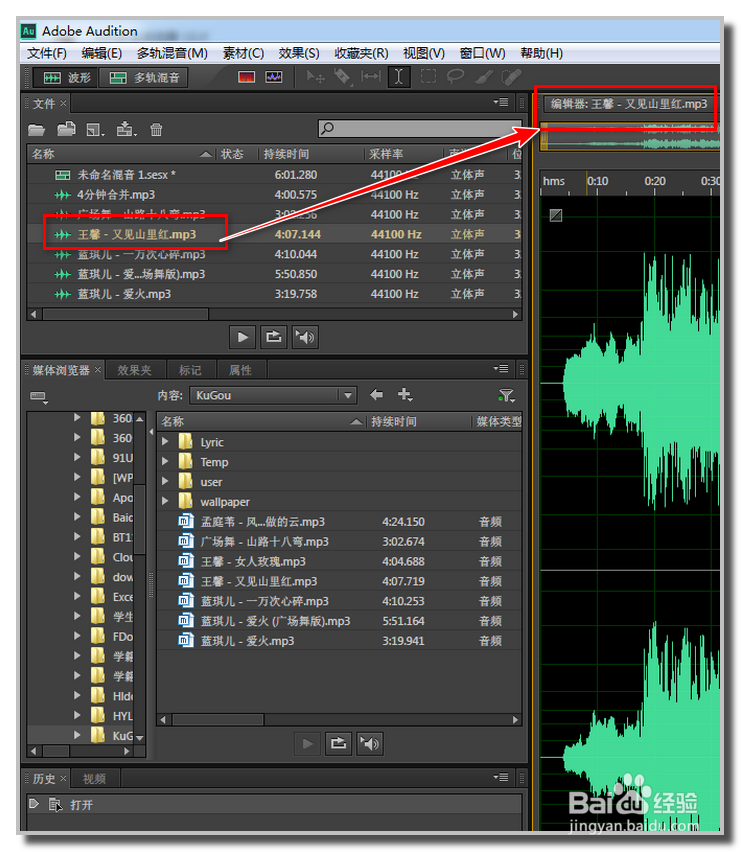
Task: Show the spectral frequency display
Action: [x=246, y=77]
